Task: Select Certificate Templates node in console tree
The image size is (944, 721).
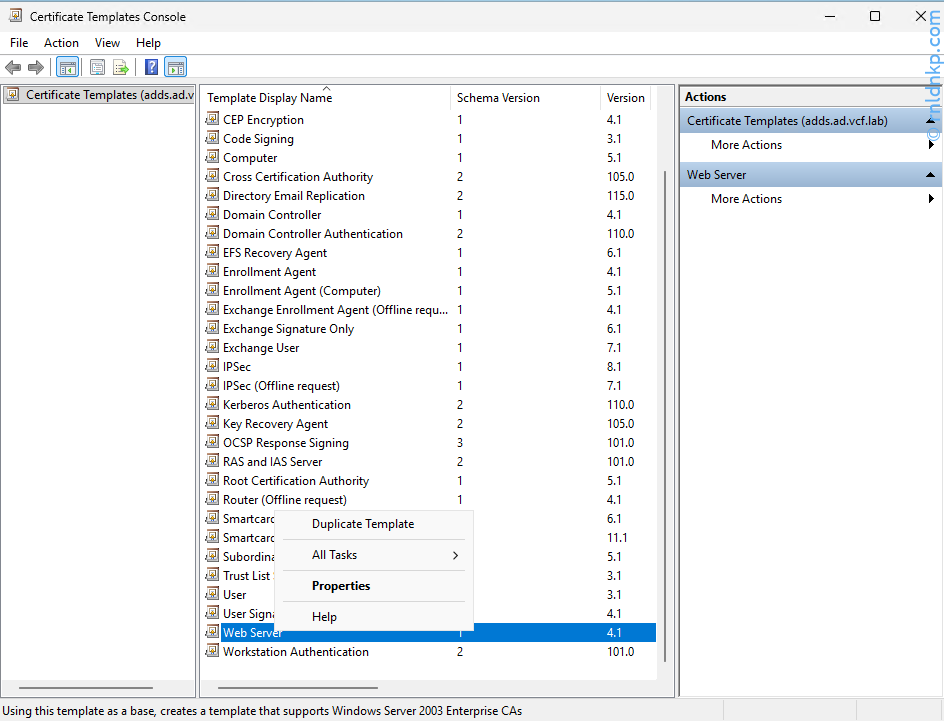Action: [x=100, y=95]
